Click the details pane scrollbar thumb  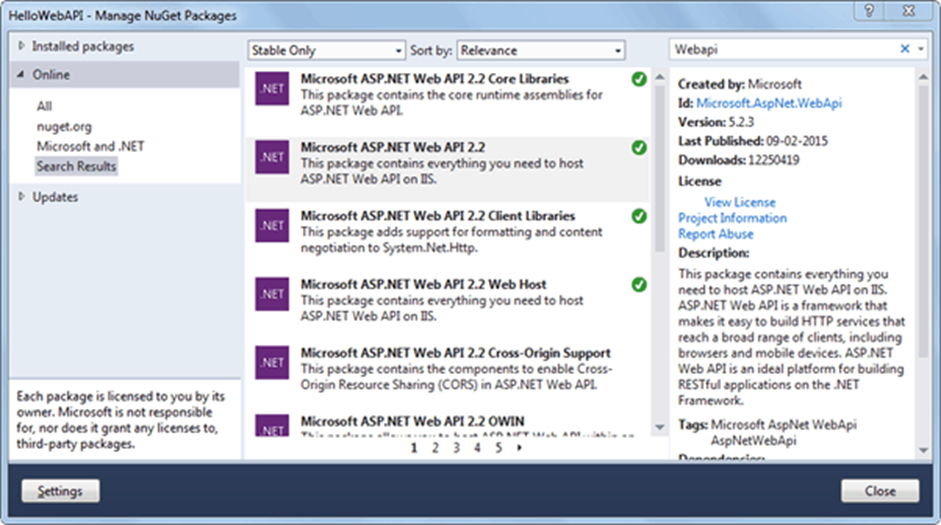tap(924, 222)
